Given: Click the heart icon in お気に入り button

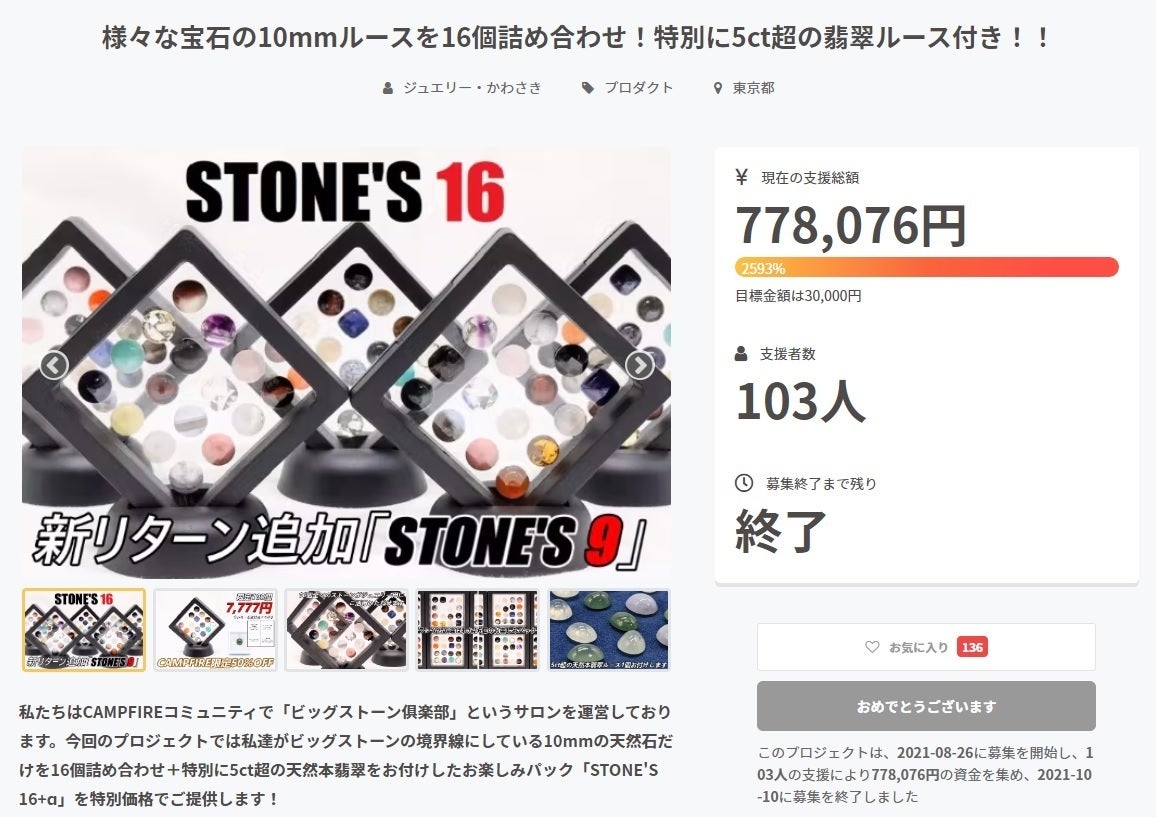Looking at the screenshot, I should pyautogui.click(x=872, y=647).
